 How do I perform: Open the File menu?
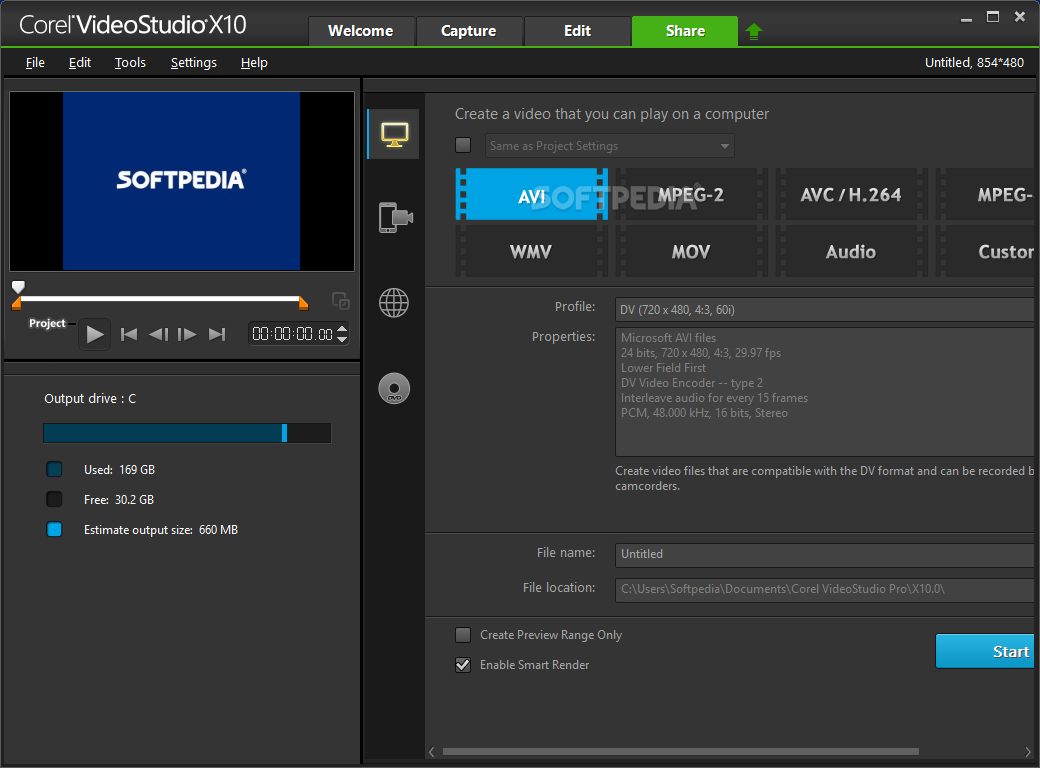35,63
